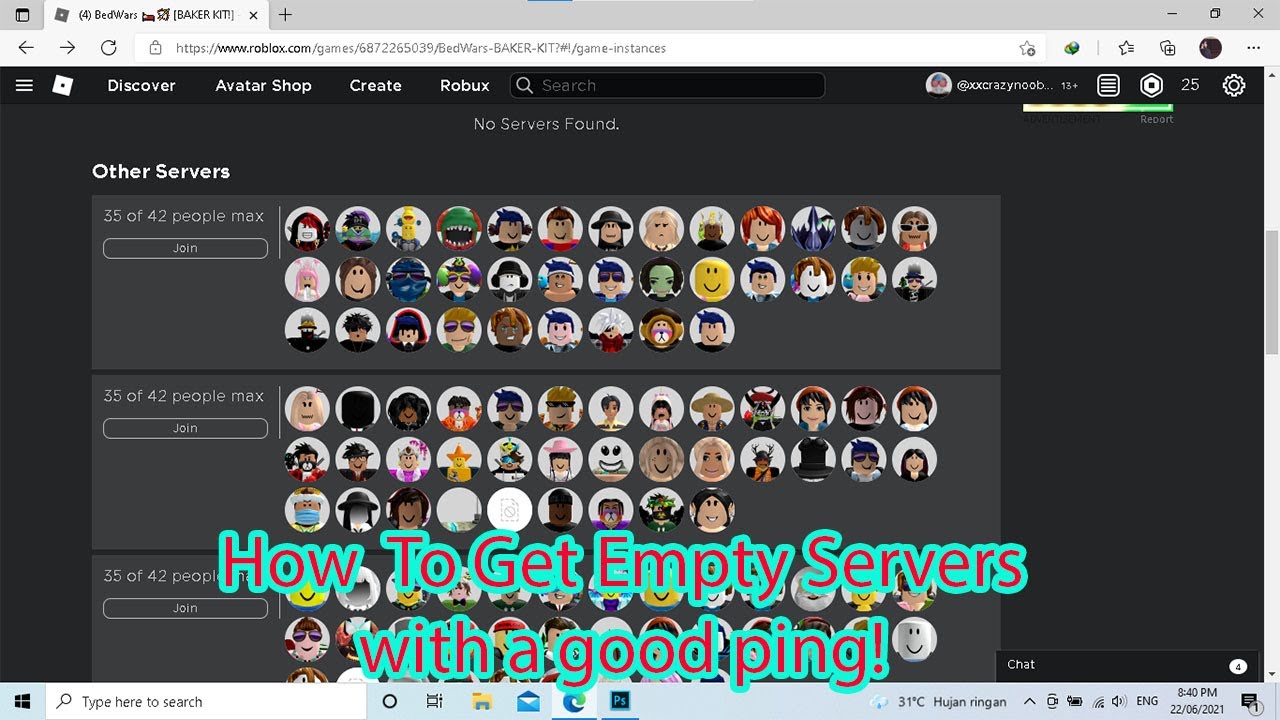Open the pink-haired avatar in first server
The width and height of the screenshot is (1280, 720).
(307, 279)
